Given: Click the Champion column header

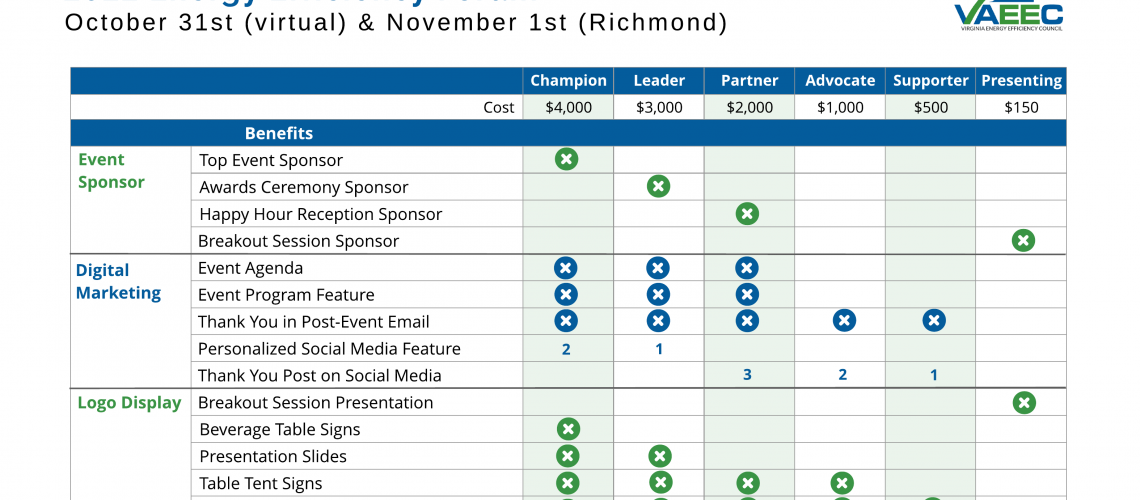Looking at the screenshot, I should (568, 81).
